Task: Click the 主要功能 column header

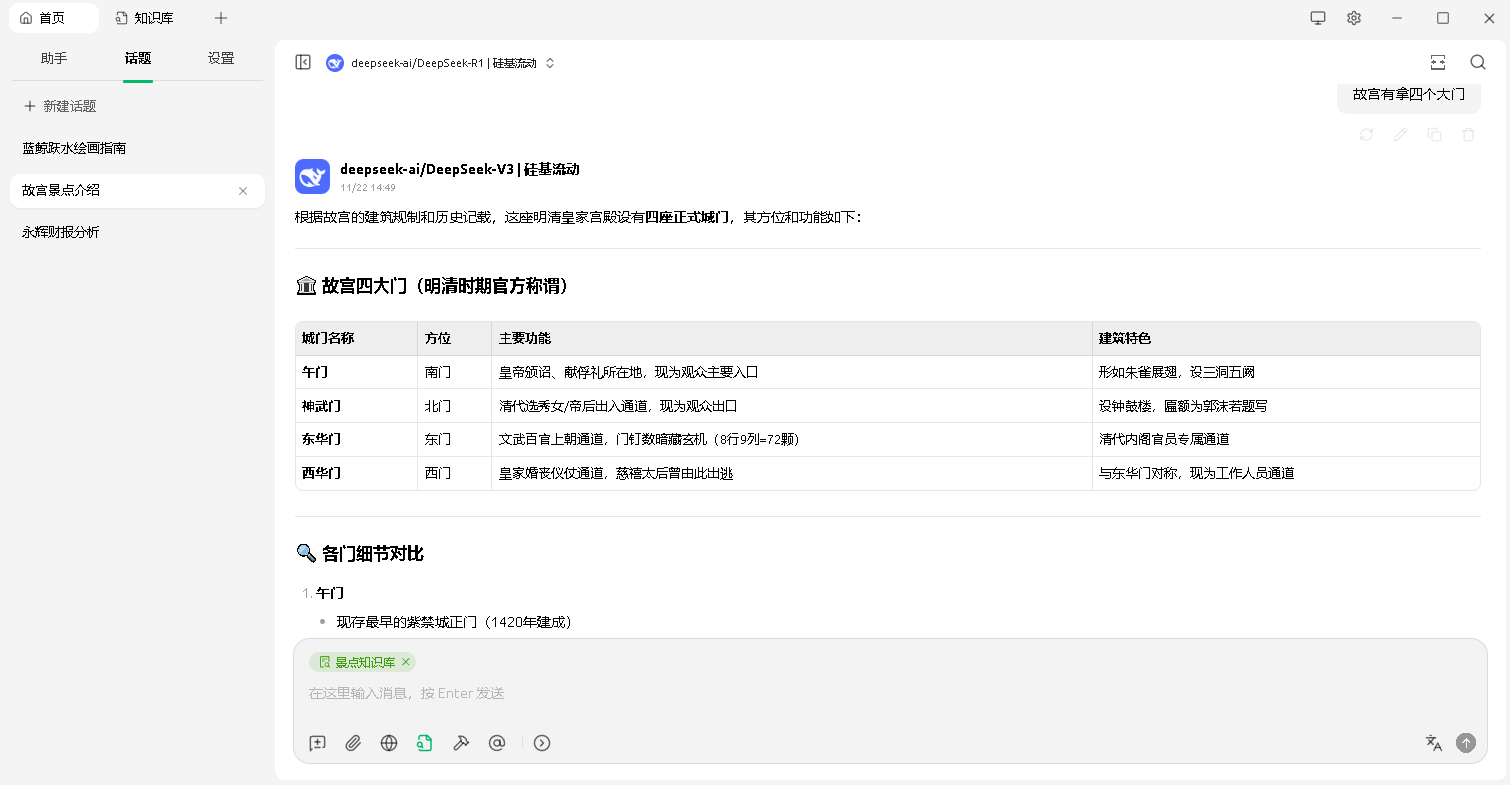Action: [x=791, y=339]
